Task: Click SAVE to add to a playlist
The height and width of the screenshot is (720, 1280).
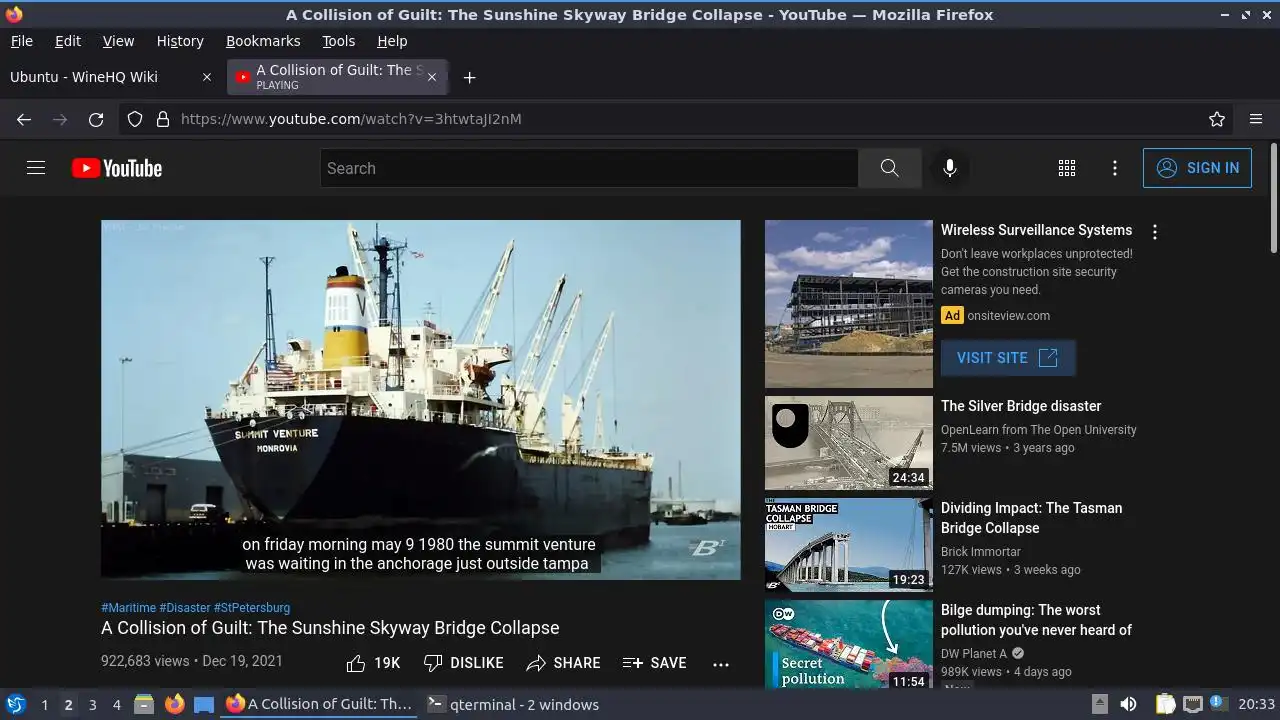Action: [655, 663]
